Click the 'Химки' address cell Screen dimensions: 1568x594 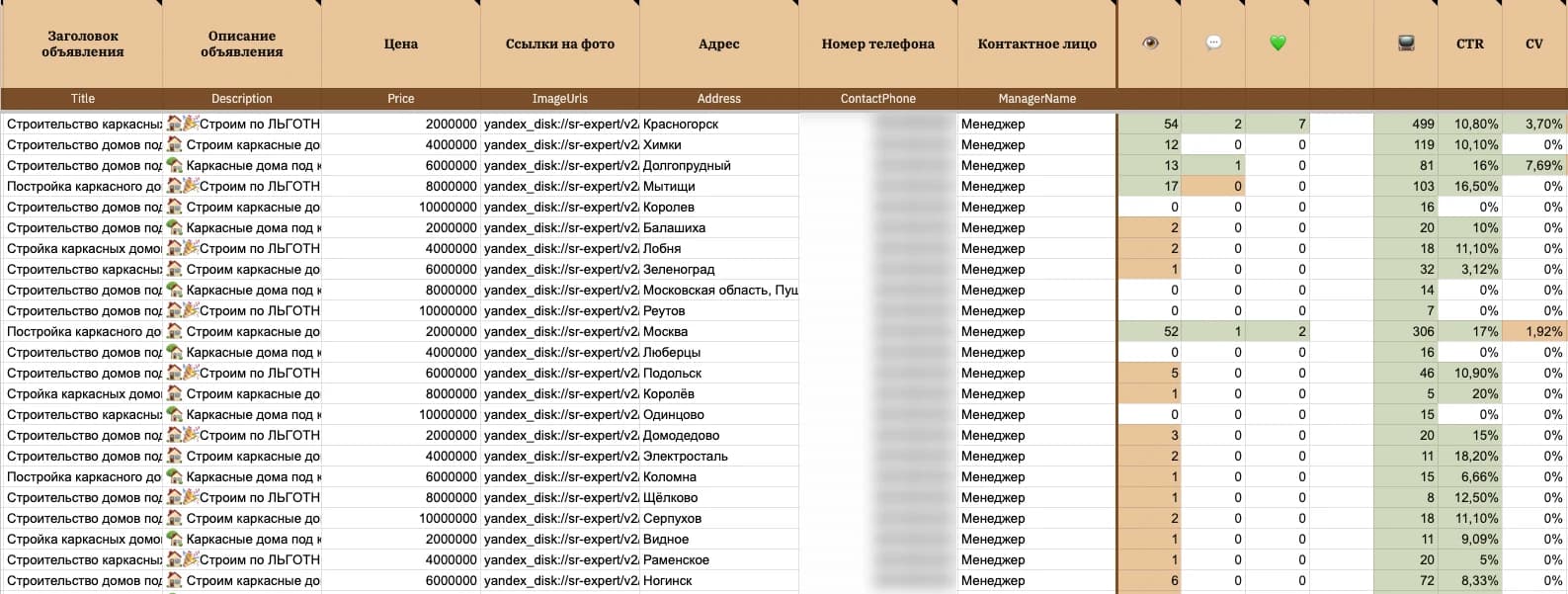pyautogui.click(x=719, y=145)
